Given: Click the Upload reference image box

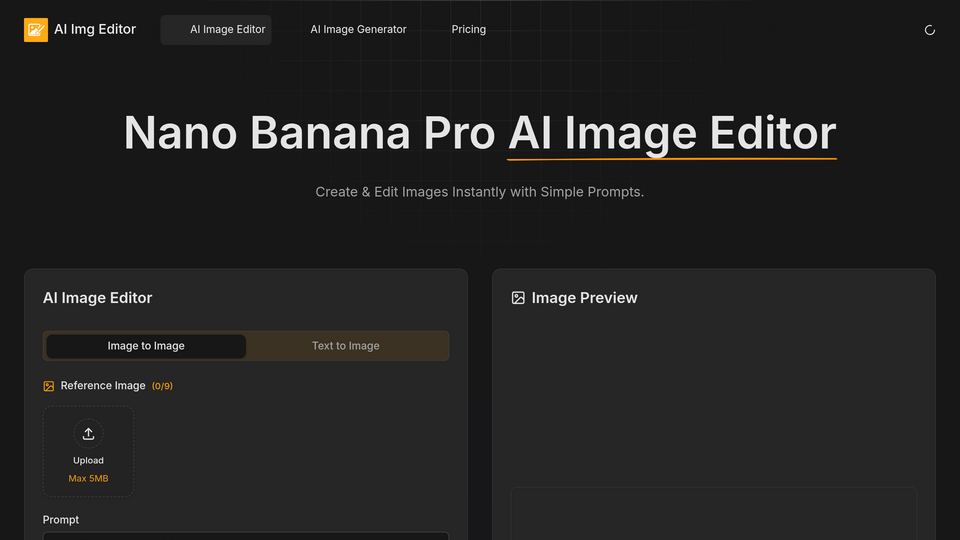Looking at the screenshot, I should [88, 451].
